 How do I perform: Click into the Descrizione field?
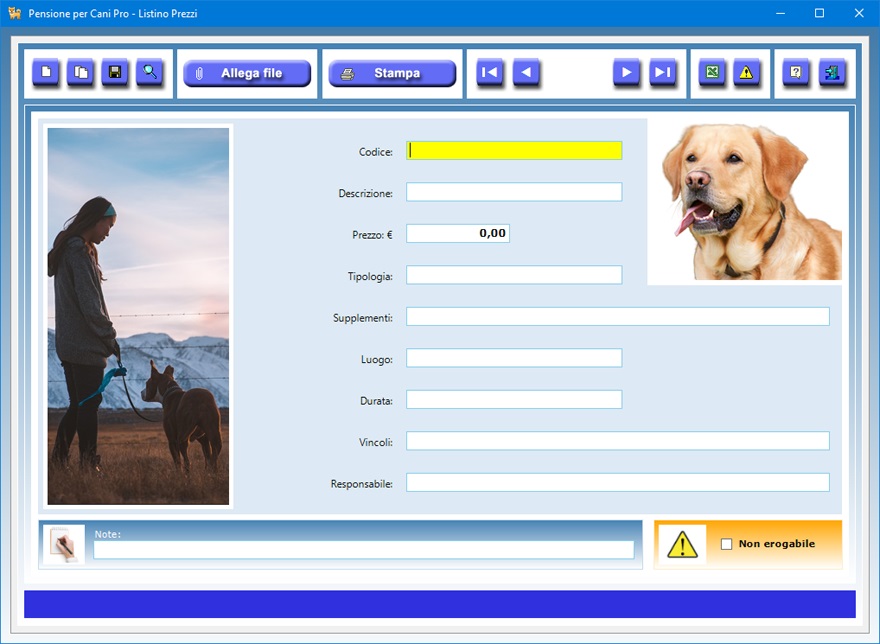[514, 192]
